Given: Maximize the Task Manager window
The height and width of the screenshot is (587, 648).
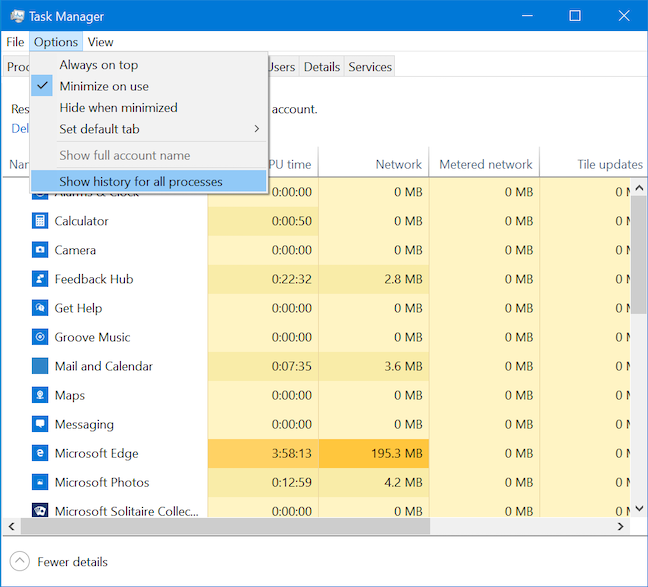Looking at the screenshot, I should point(574,16).
